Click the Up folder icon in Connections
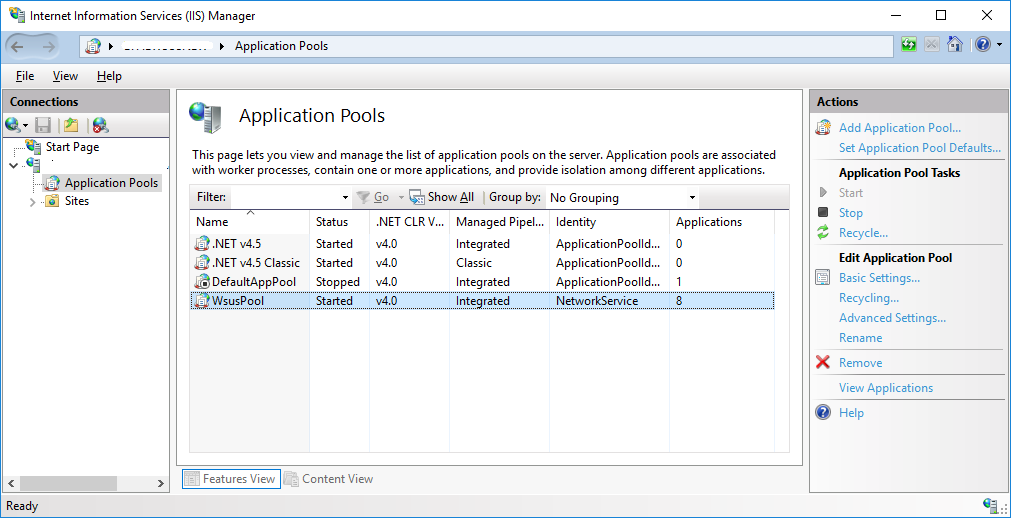1011x518 pixels. pyautogui.click(x=70, y=125)
